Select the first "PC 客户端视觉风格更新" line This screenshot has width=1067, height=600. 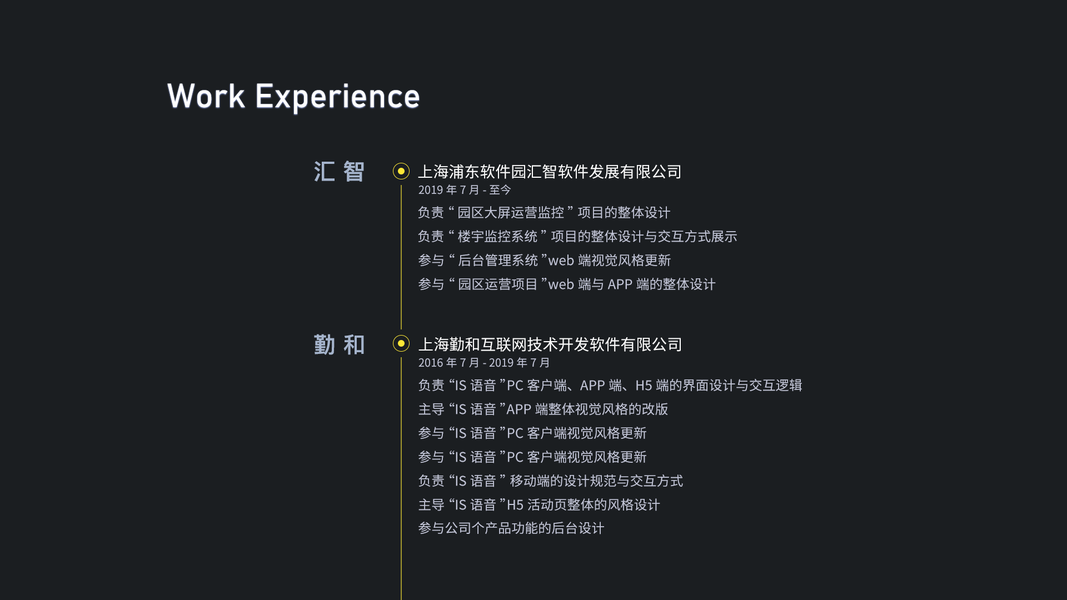[532, 433]
